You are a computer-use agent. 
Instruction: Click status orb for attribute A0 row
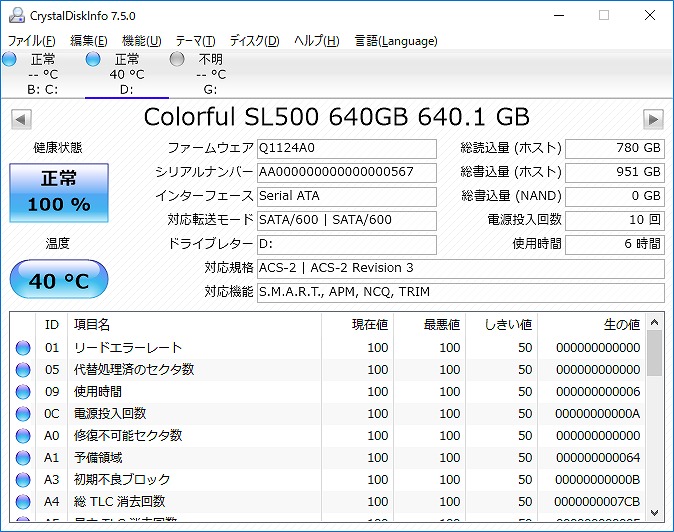(23, 436)
